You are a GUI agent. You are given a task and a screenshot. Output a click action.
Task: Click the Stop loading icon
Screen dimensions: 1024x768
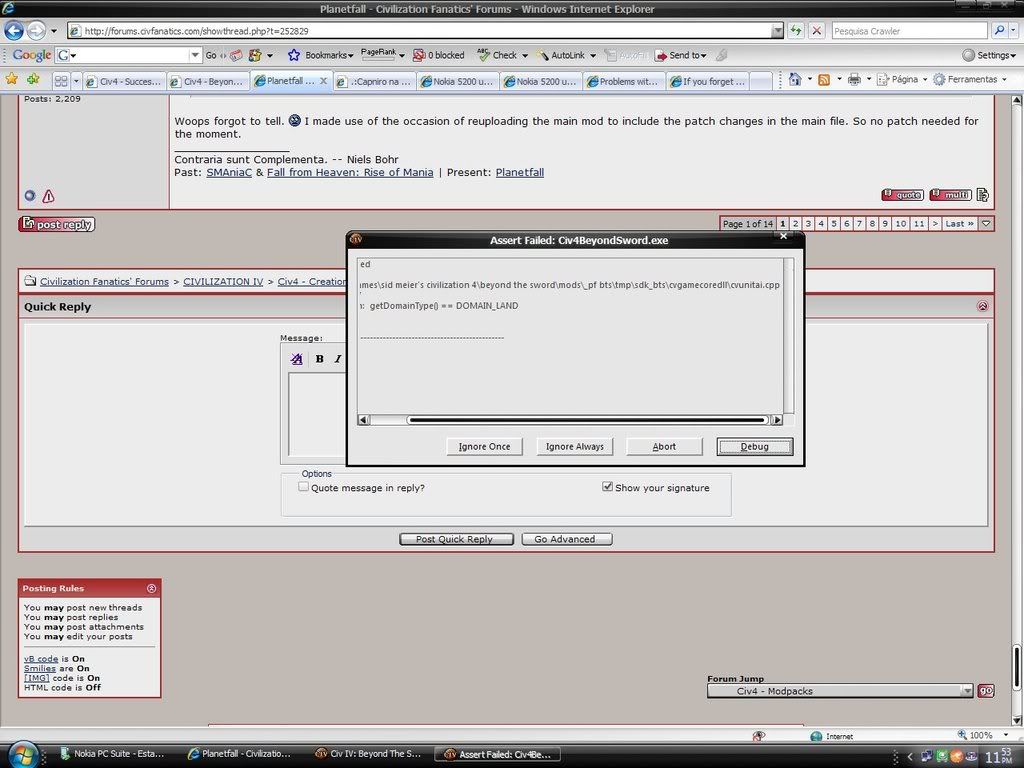[x=816, y=30]
